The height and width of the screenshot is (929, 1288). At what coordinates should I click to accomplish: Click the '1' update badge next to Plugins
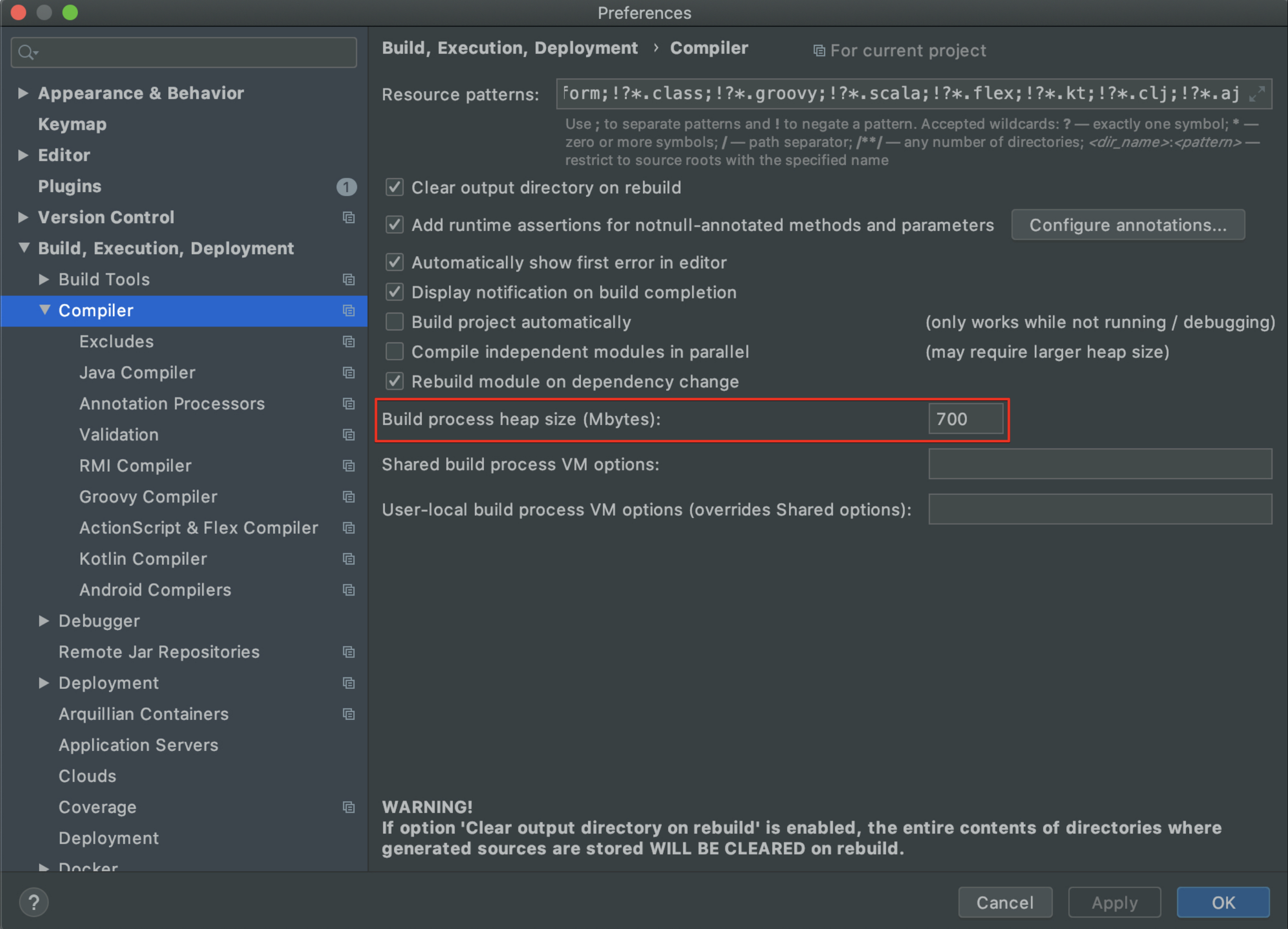347,187
